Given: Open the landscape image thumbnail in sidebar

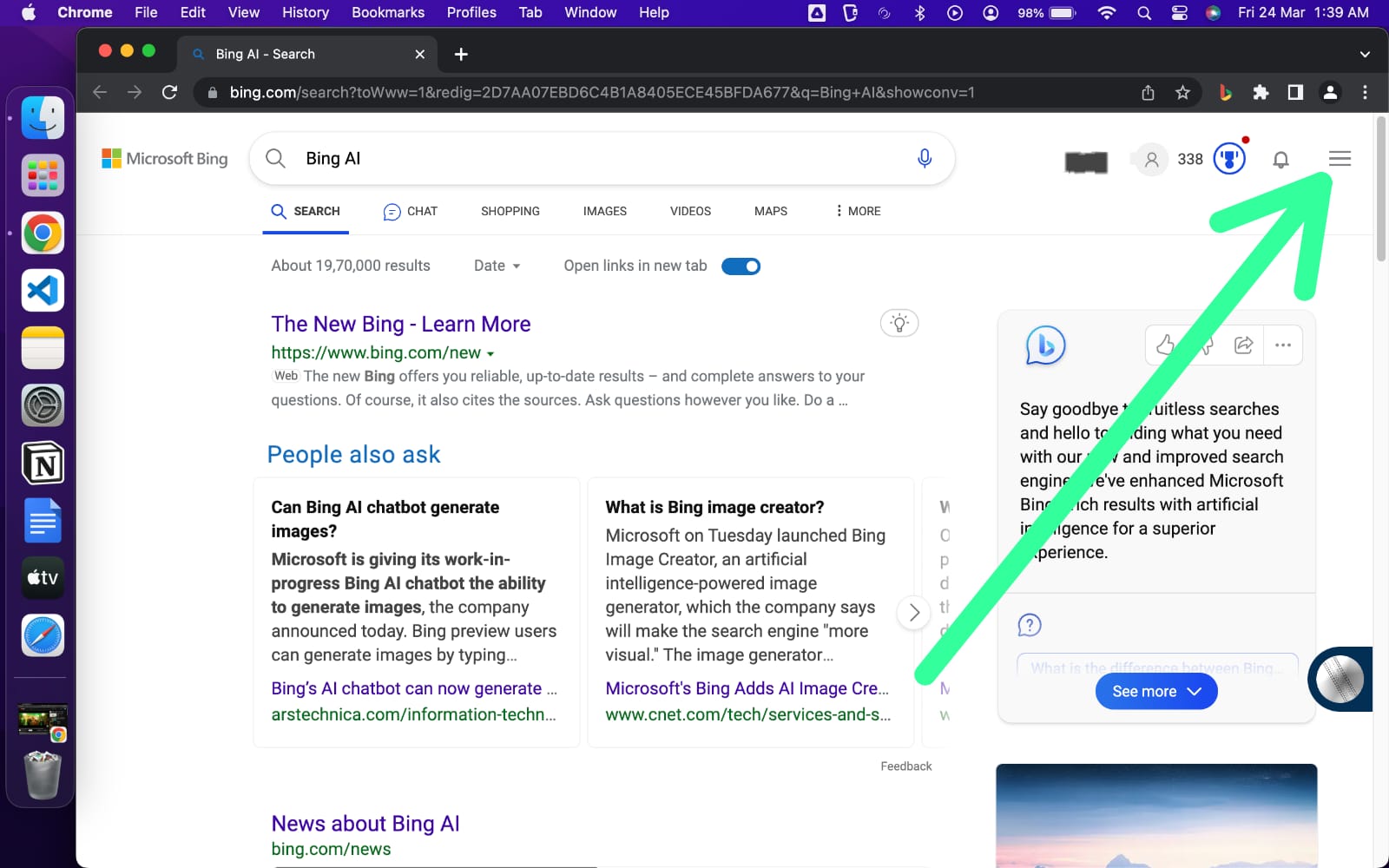Looking at the screenshot, I should (1156, 816).
